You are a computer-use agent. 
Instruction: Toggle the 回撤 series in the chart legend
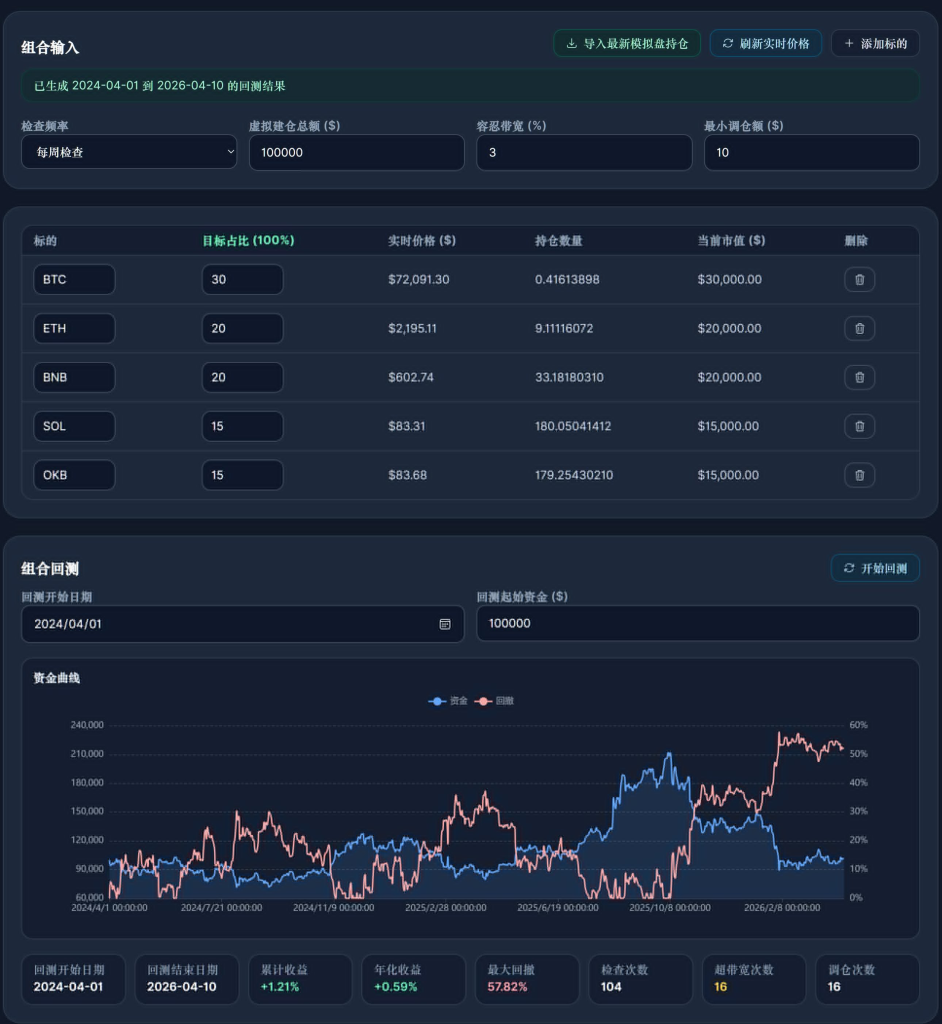[490, 701]
